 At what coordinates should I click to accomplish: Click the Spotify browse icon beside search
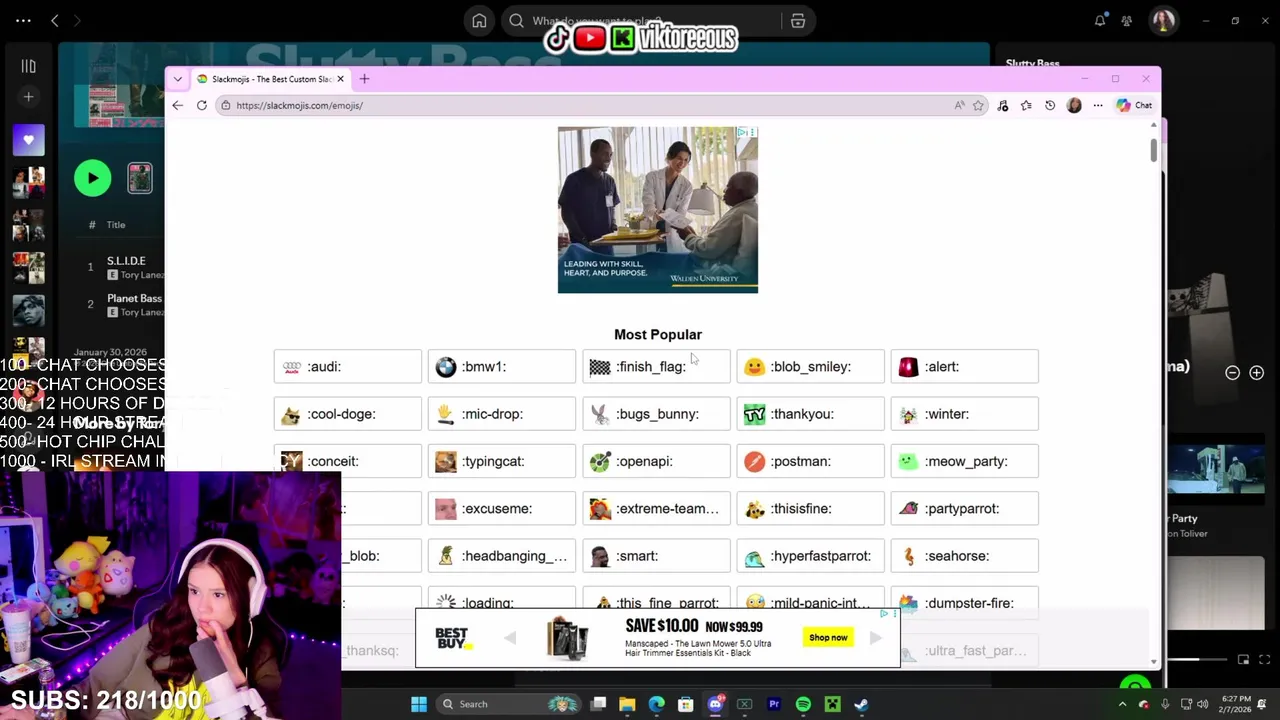click(798, 21)
